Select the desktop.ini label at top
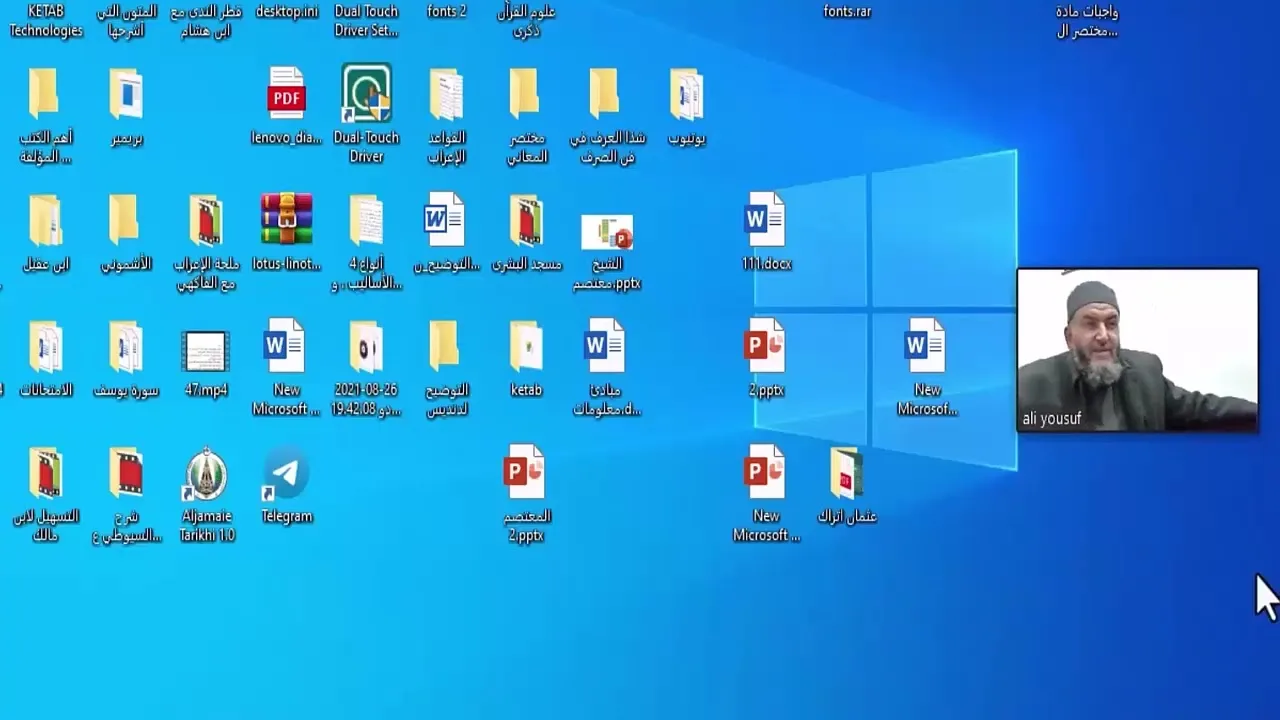Image resolution: width=1280 pixels, height=720 pixels. pyautogui.click(x=287, y=12)
